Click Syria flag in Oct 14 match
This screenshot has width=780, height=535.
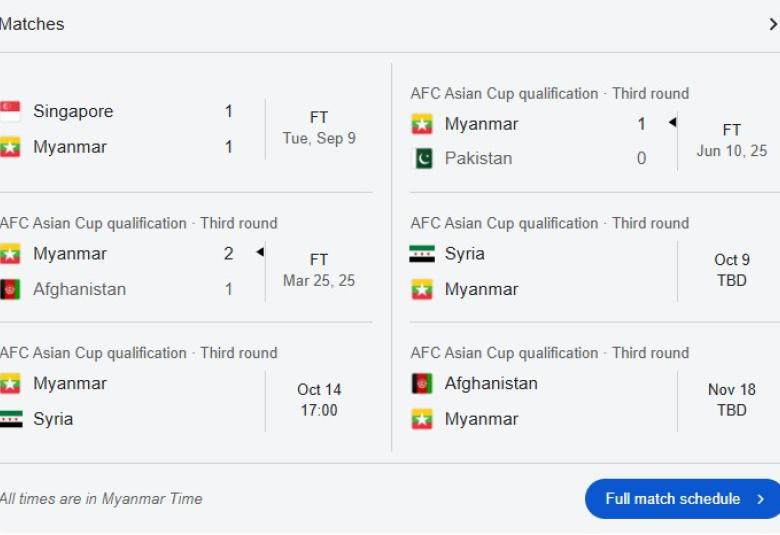(x=11, y=419)
